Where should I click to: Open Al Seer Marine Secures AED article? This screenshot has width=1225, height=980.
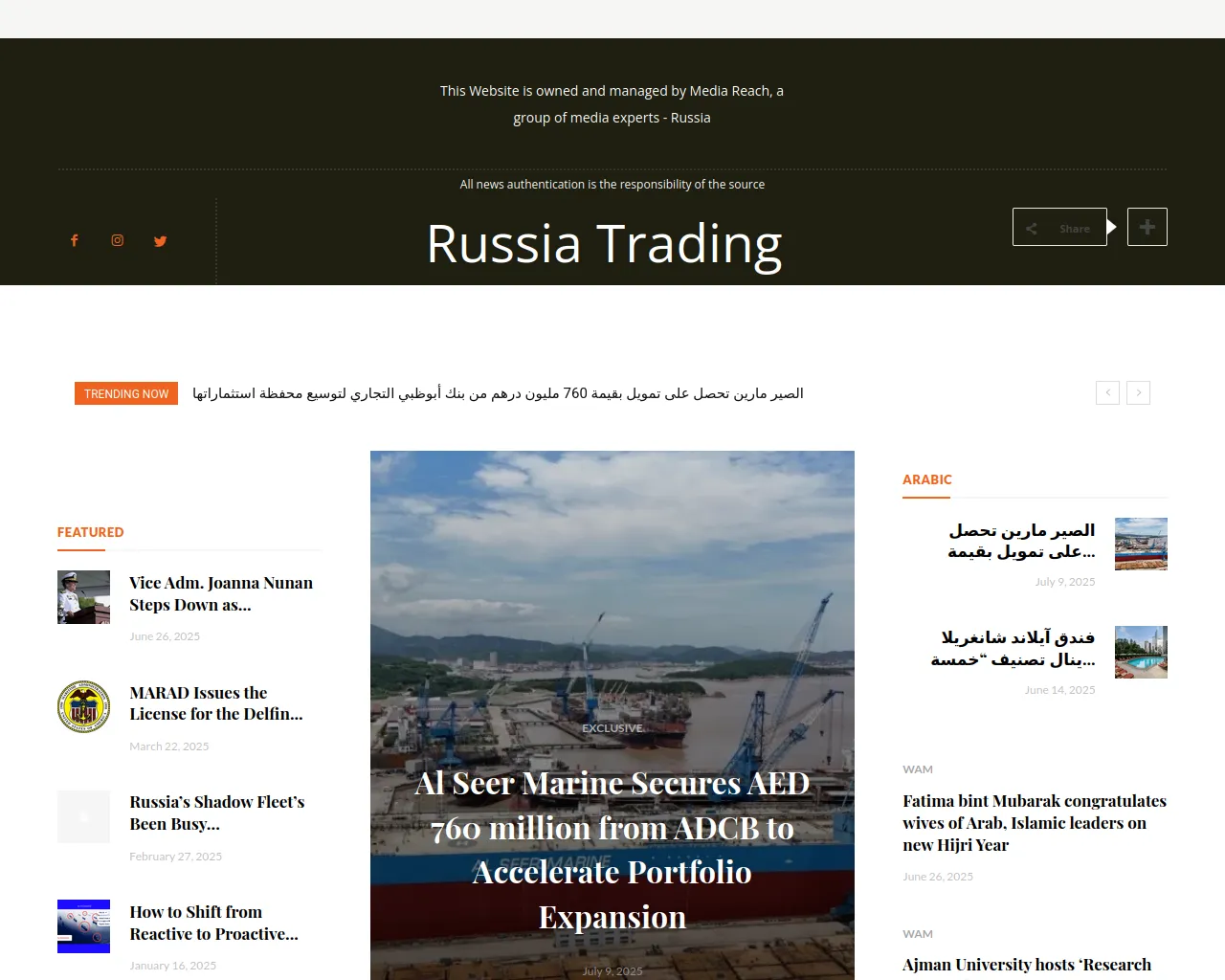[612, 849]
